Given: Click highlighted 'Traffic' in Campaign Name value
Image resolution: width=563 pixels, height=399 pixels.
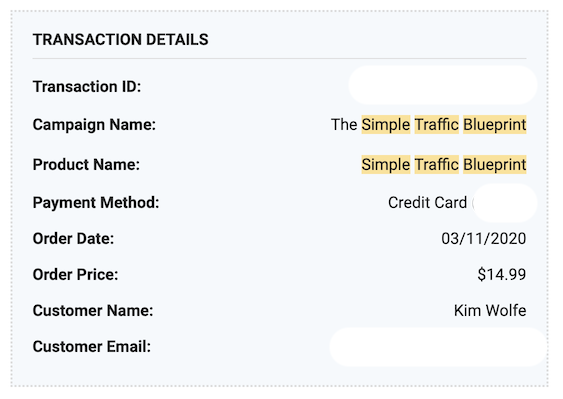Looking at the screenshot, I should pyautogui.click(x=437, y=125).
